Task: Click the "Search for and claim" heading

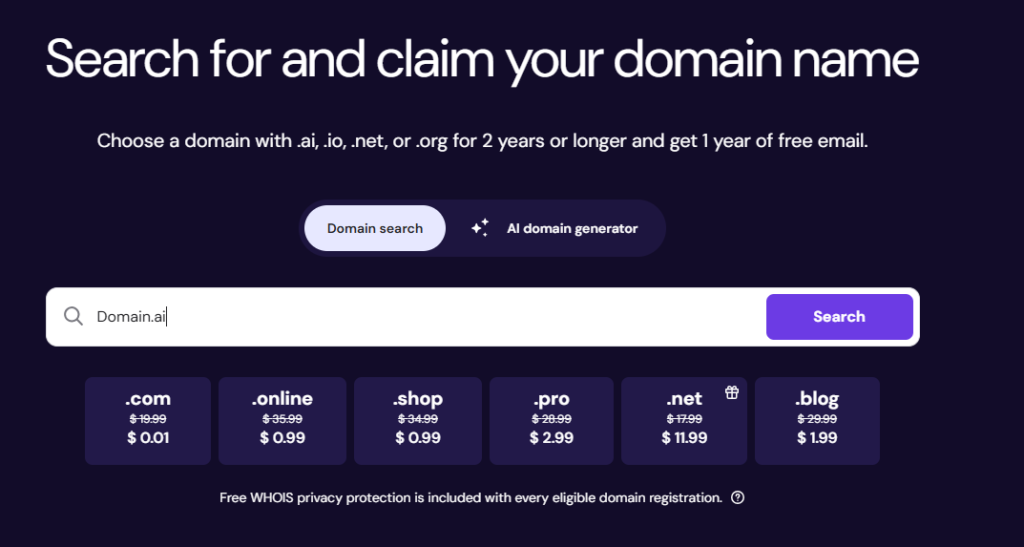Action: pos(481,60)
